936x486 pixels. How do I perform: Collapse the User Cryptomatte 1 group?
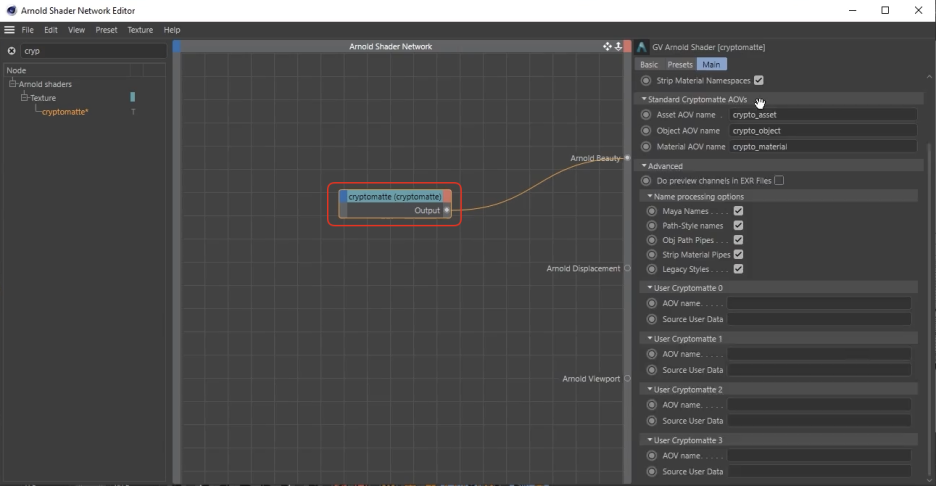pos(649,339)
